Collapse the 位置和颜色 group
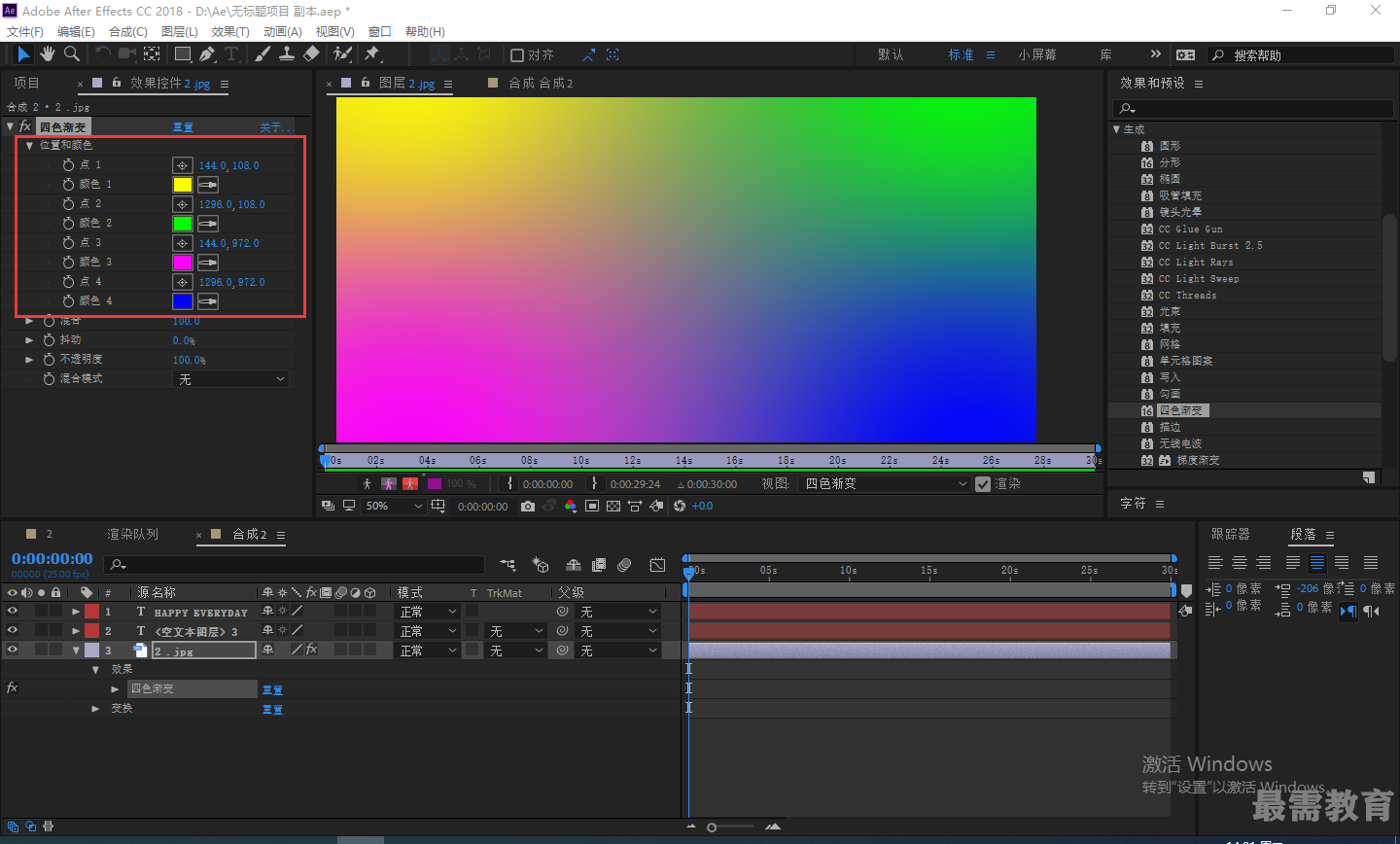 point(29,146)
